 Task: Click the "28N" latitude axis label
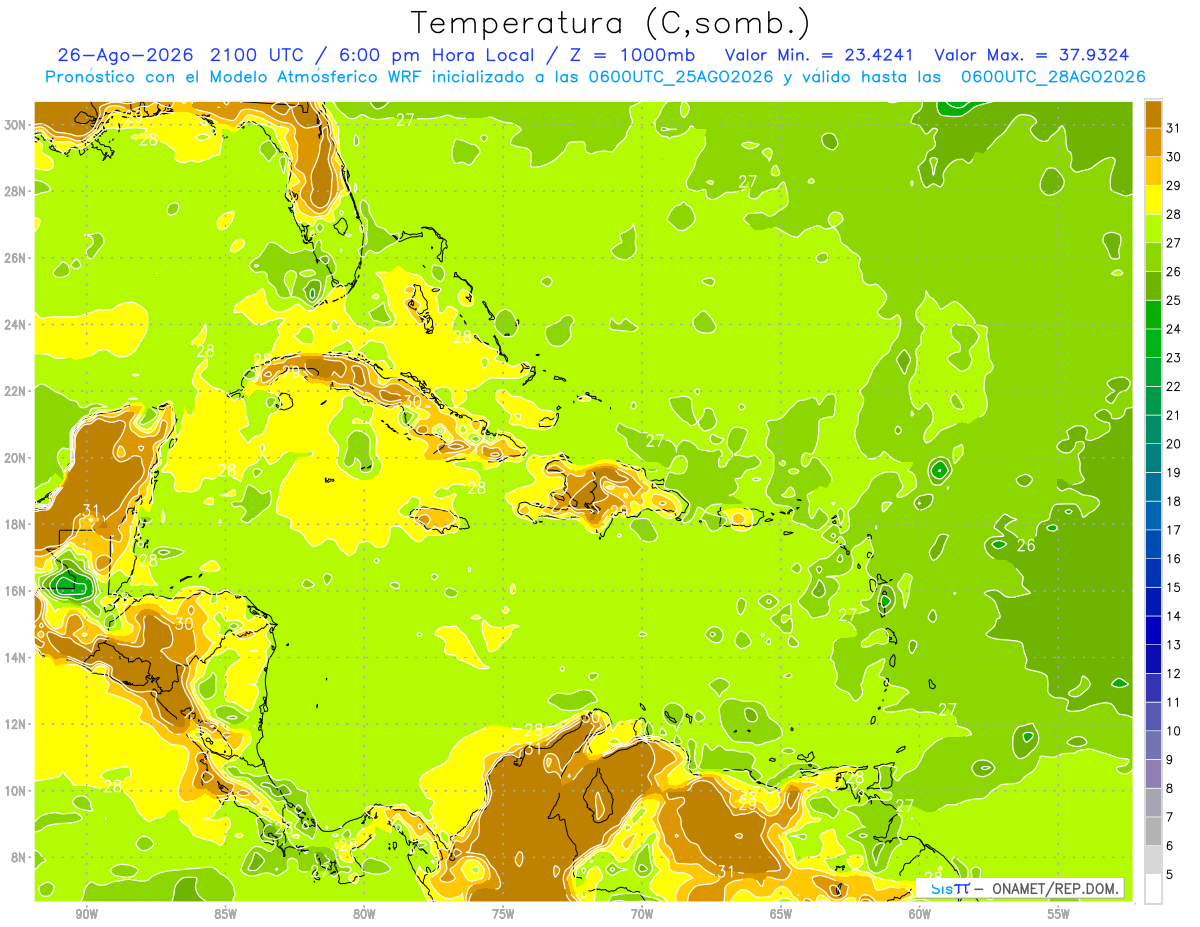click(x=15, y=191)
